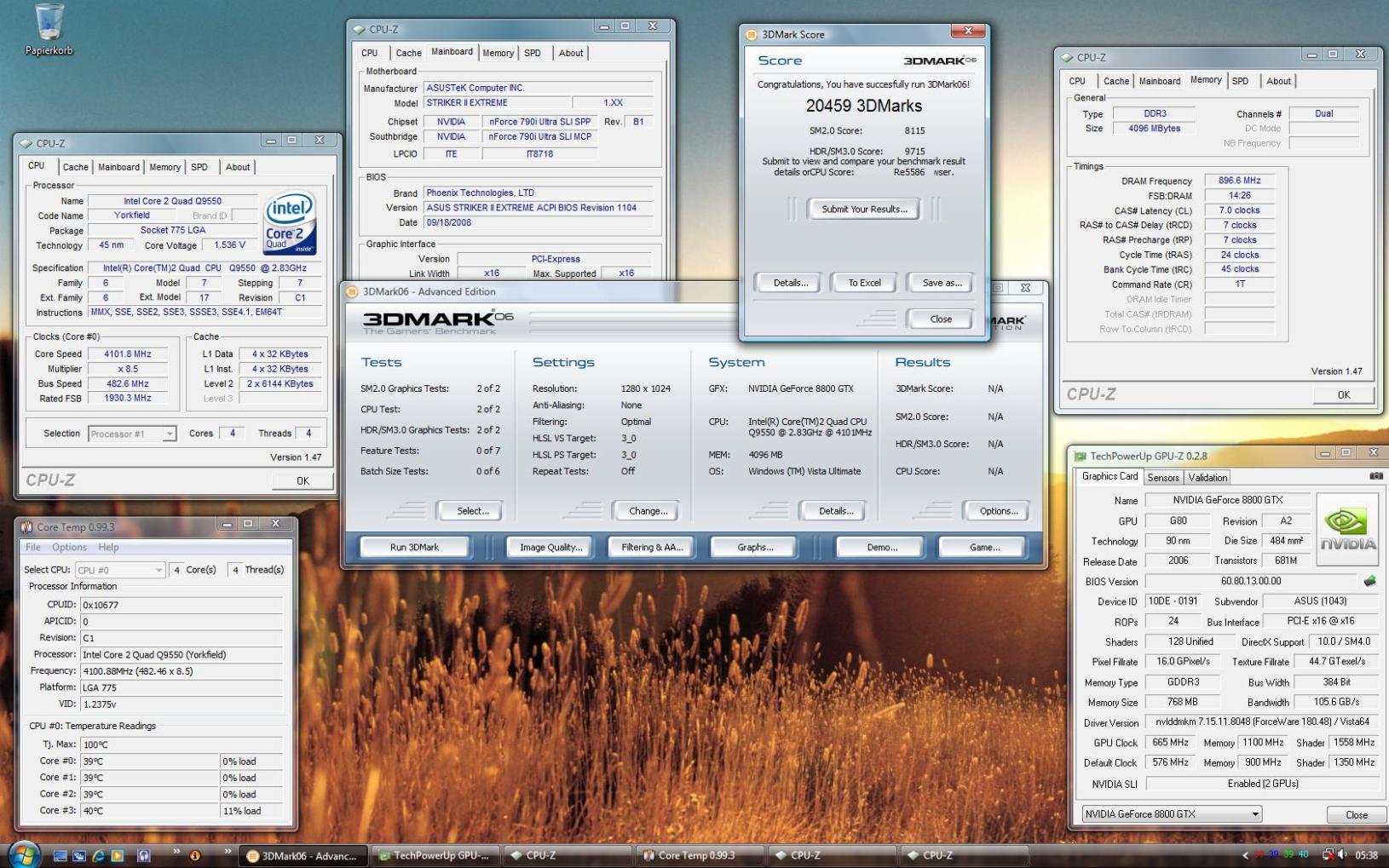Click Submit Your Results in 3DMark Score
Image resolution: width=1389 pixels, height=868 pixels.
(864, 209)
